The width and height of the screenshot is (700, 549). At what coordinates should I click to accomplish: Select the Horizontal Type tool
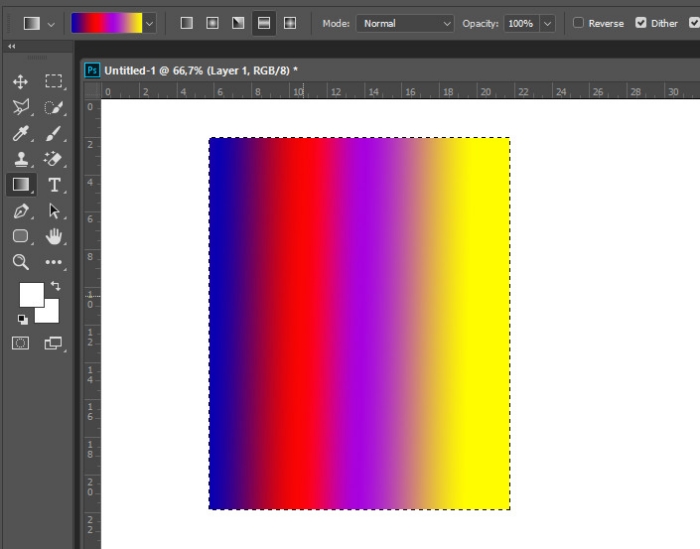(x=53, y=185)
